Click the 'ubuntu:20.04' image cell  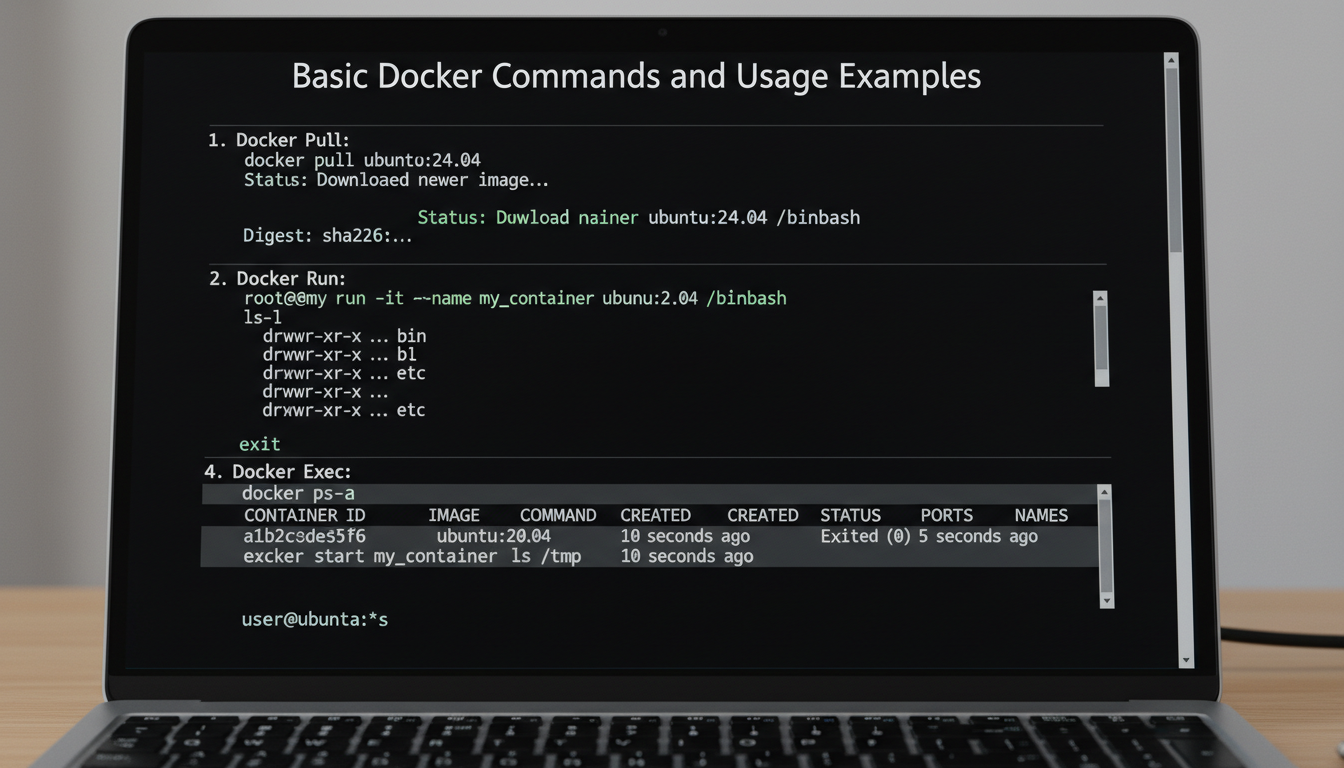click(494, 537)
